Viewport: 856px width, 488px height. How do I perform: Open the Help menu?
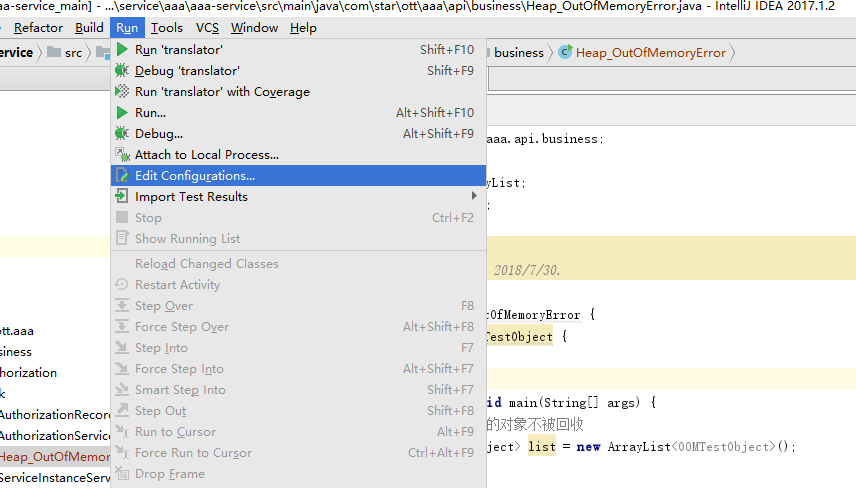coord(303,28)
